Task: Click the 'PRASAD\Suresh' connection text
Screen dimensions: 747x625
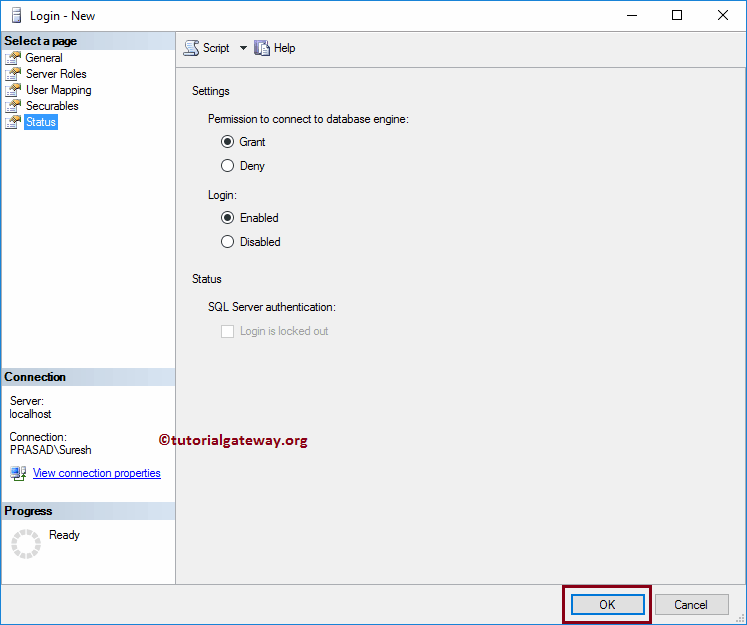Action: click(x=50, y=450)
